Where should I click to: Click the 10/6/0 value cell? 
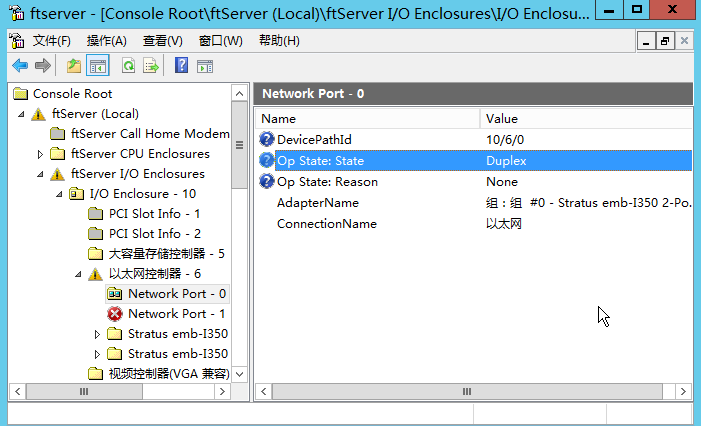505,140
